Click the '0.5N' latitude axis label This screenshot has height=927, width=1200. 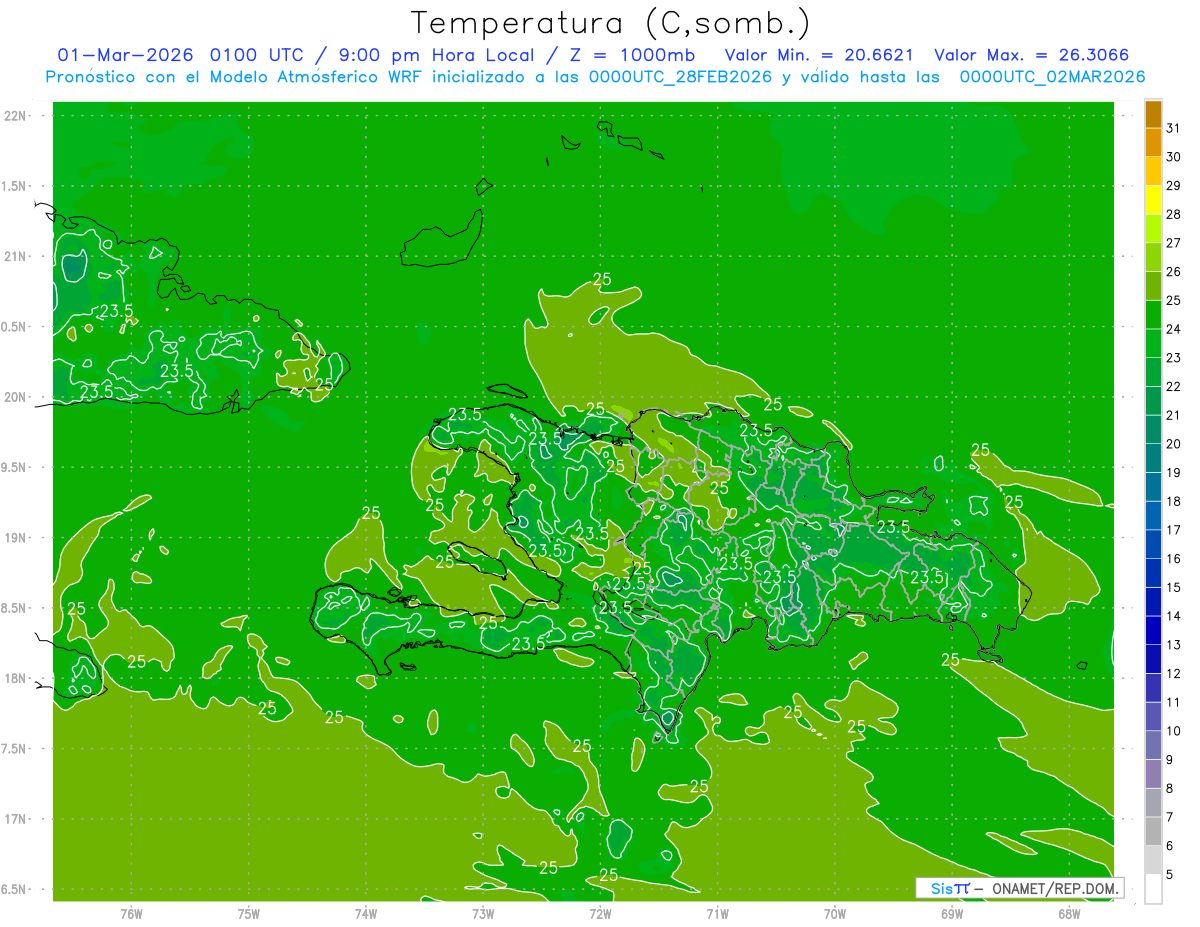(x=16, y=327)
